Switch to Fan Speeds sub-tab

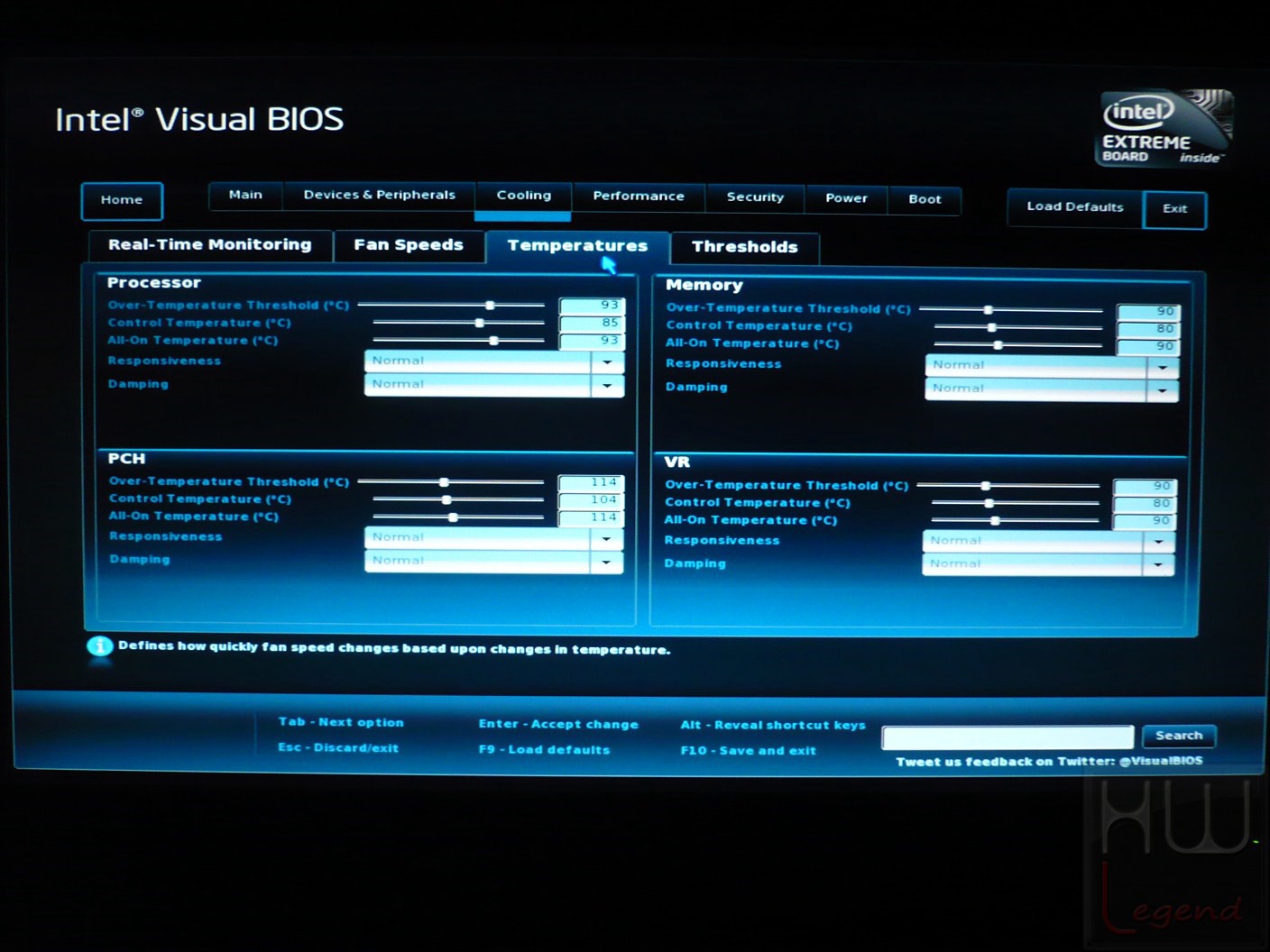tap(409, 245)
